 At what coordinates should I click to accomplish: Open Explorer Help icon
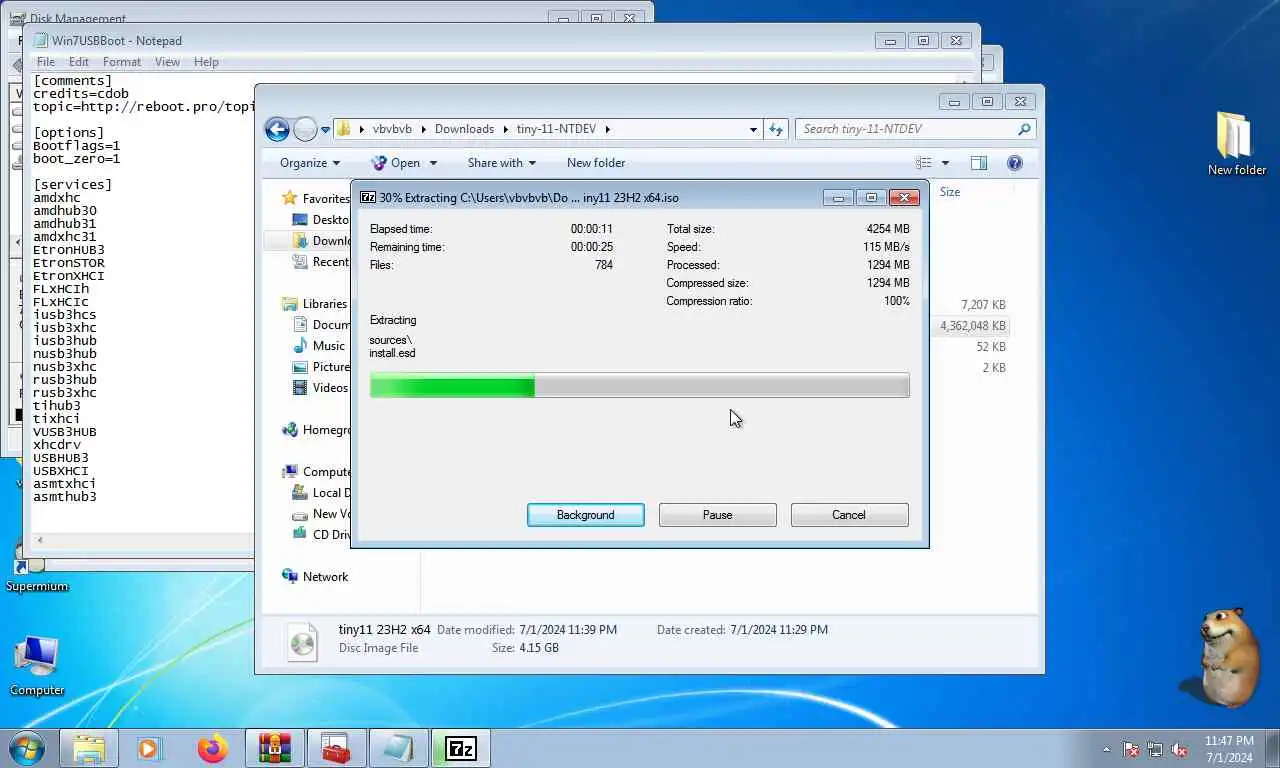[x=1014, y=163]
